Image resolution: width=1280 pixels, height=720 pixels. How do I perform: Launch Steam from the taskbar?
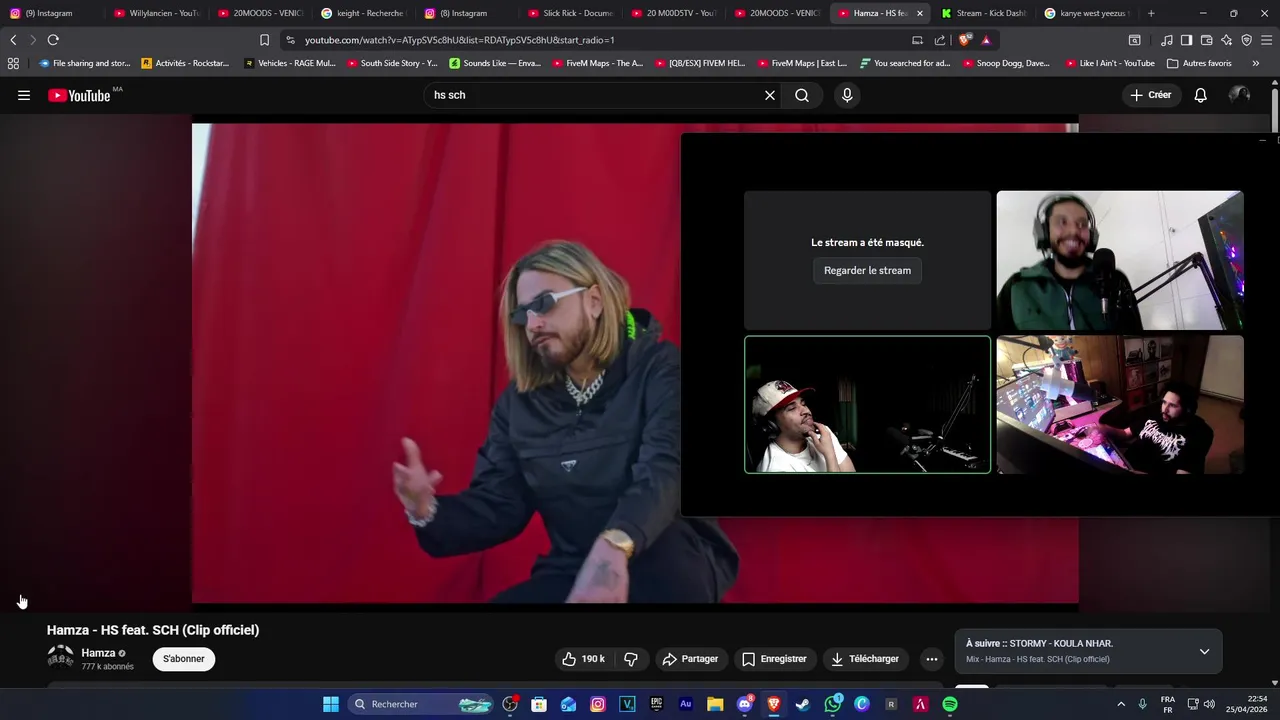pyautogui.click(x=803, y=704)
